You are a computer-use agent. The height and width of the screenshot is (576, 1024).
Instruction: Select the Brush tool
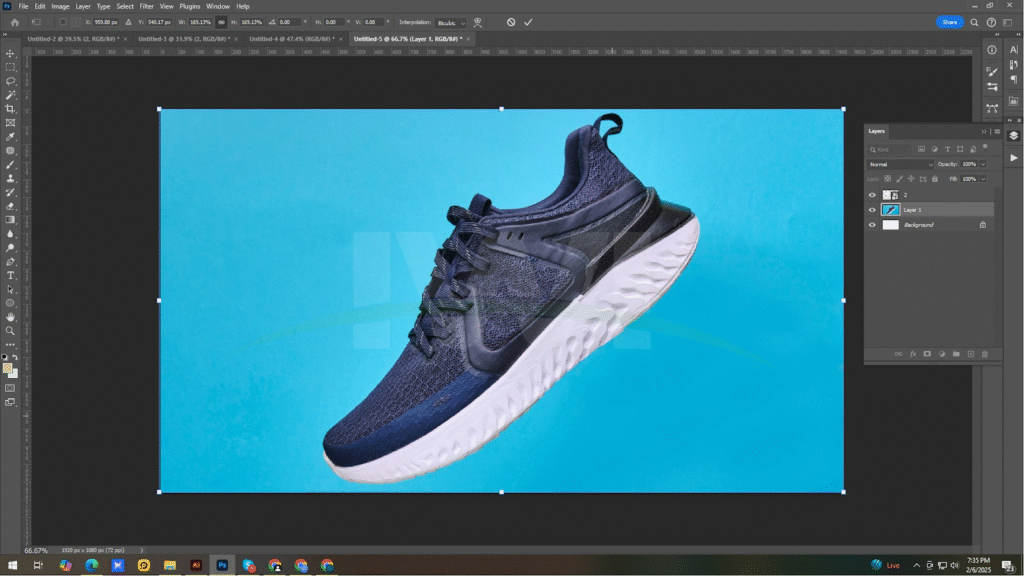(10, 165)
